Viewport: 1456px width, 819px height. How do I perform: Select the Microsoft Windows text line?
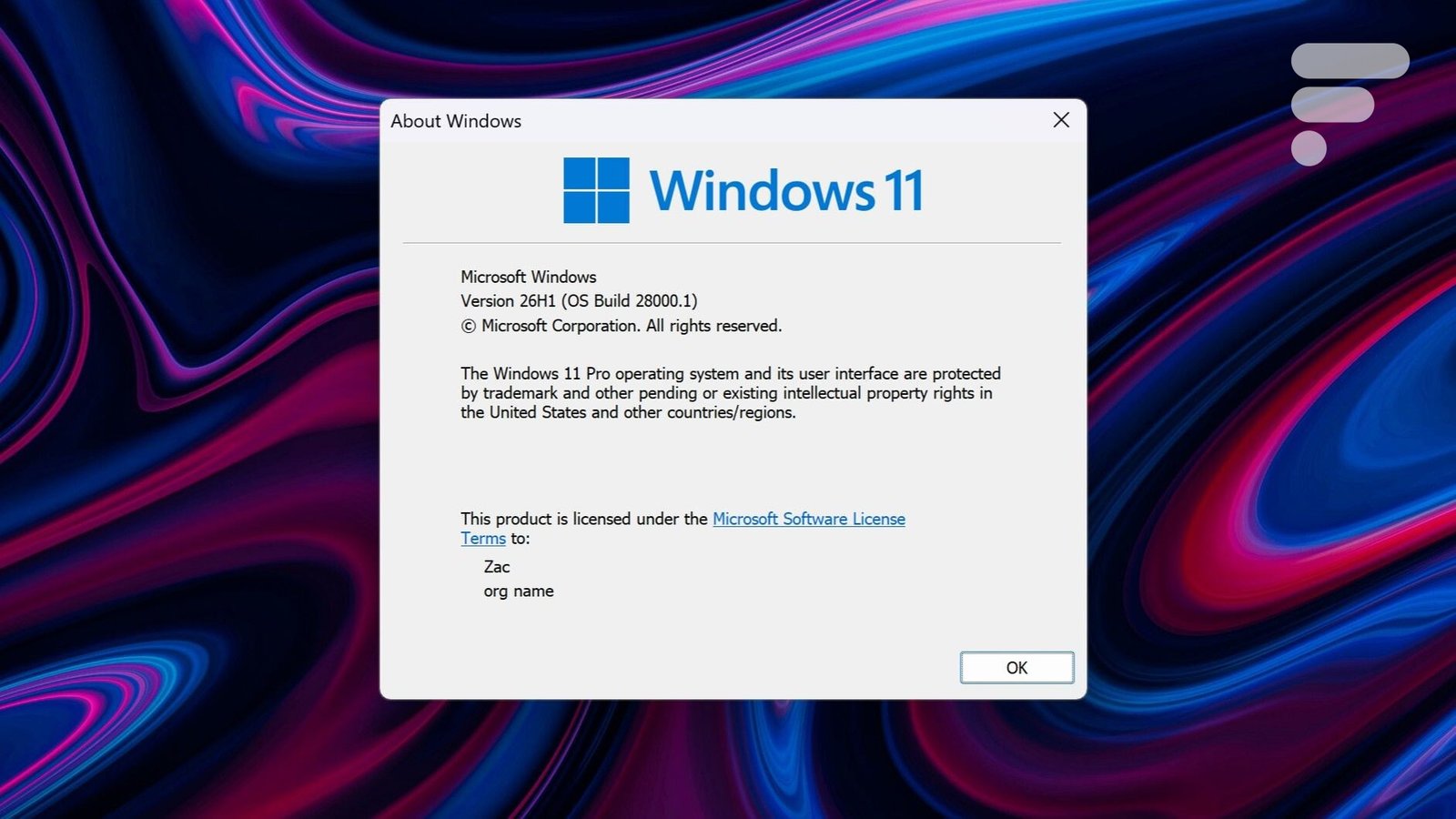(x=528, y=277)
